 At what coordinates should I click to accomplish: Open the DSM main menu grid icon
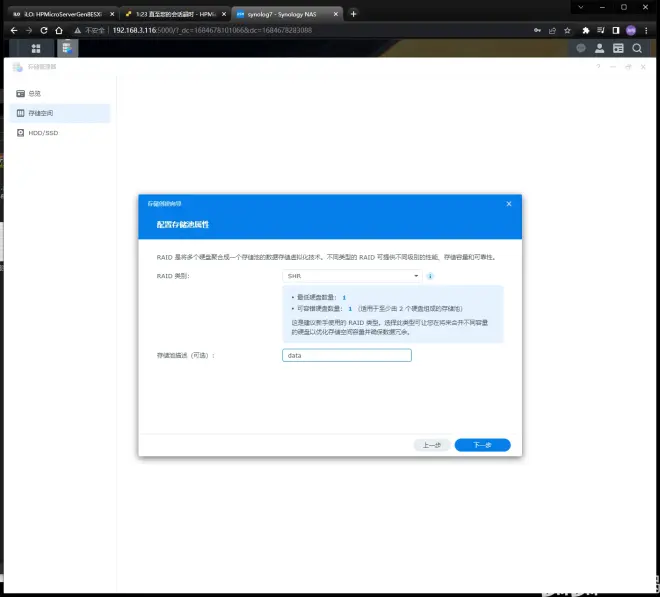pos(36,48)
